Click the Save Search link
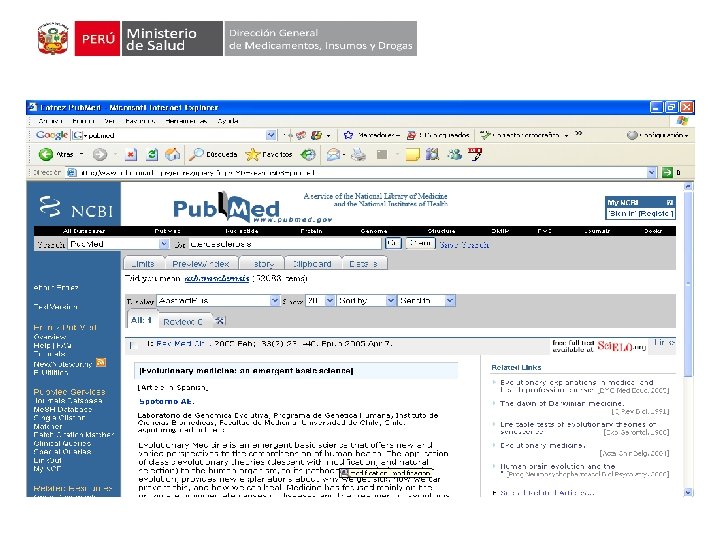This screenshot has width=720, height=540. coord(464,245)
